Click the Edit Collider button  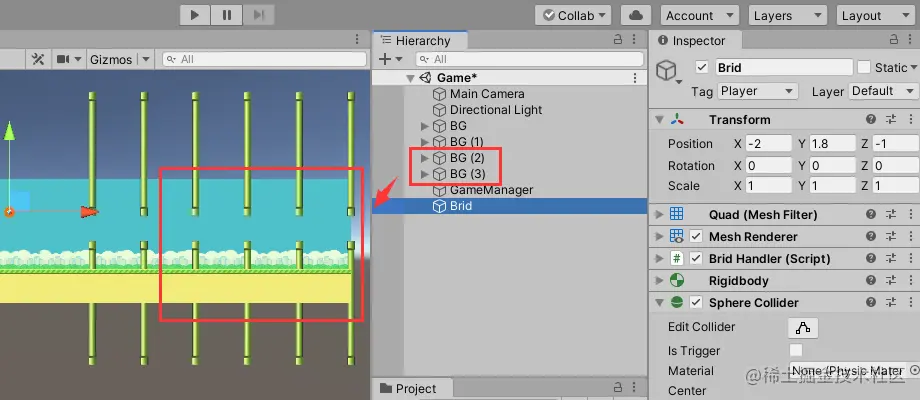coord(803,328)
